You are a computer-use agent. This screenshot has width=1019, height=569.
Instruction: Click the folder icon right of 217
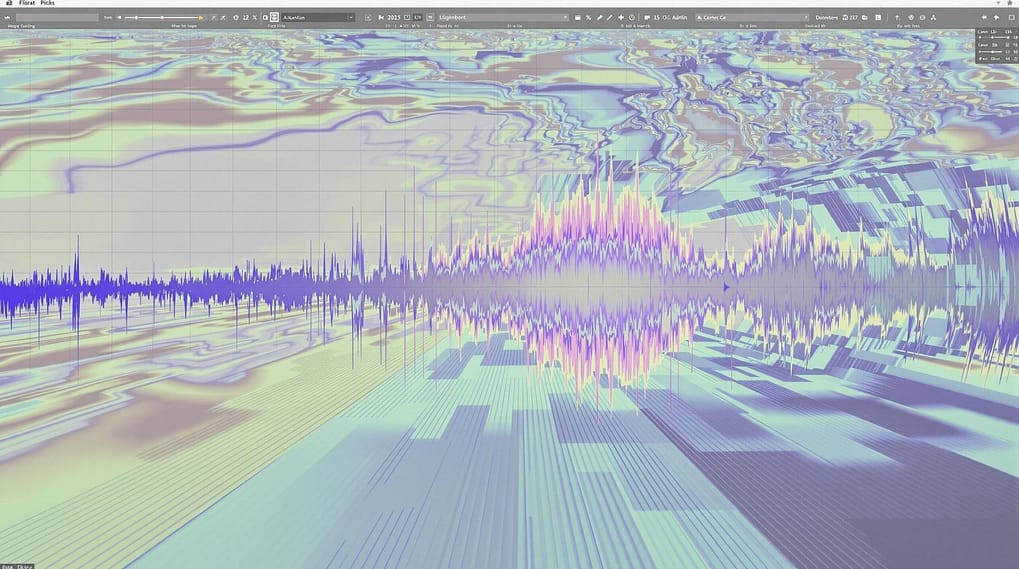865,18
